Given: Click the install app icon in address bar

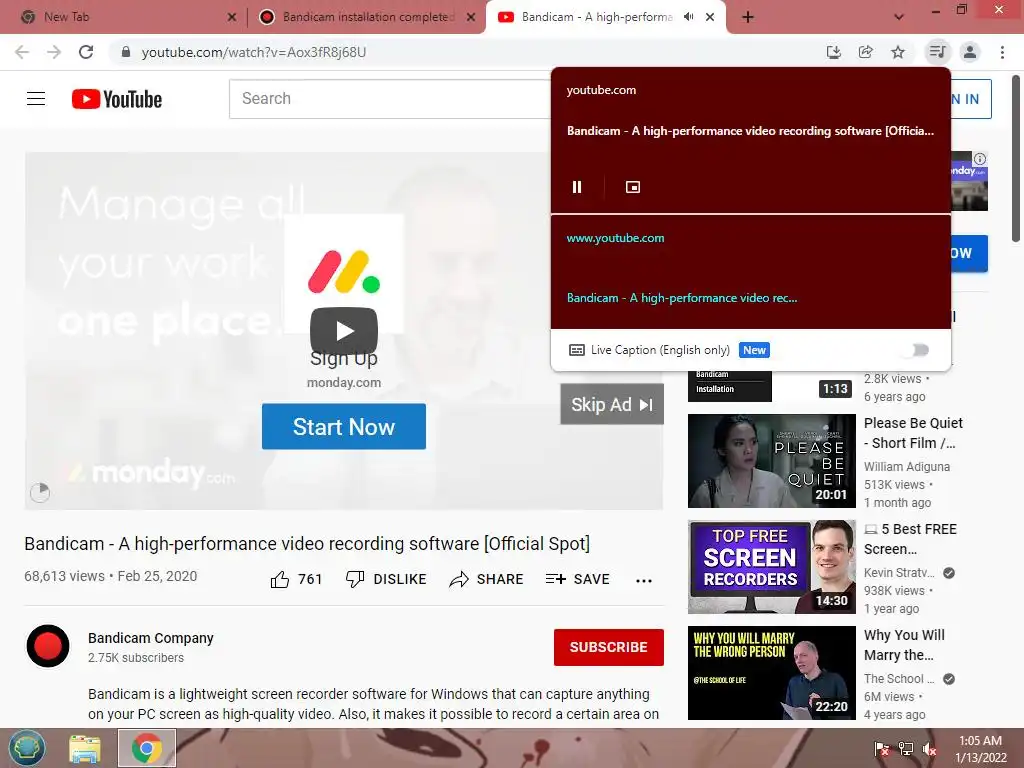Looking at the screenshot, I should (834, 52).
